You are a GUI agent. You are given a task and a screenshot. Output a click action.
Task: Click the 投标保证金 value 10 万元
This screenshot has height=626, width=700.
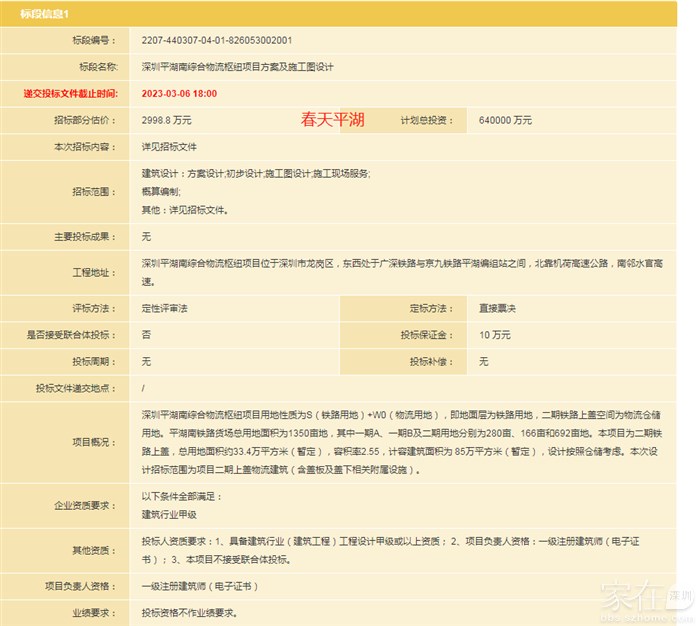point(495,334)
